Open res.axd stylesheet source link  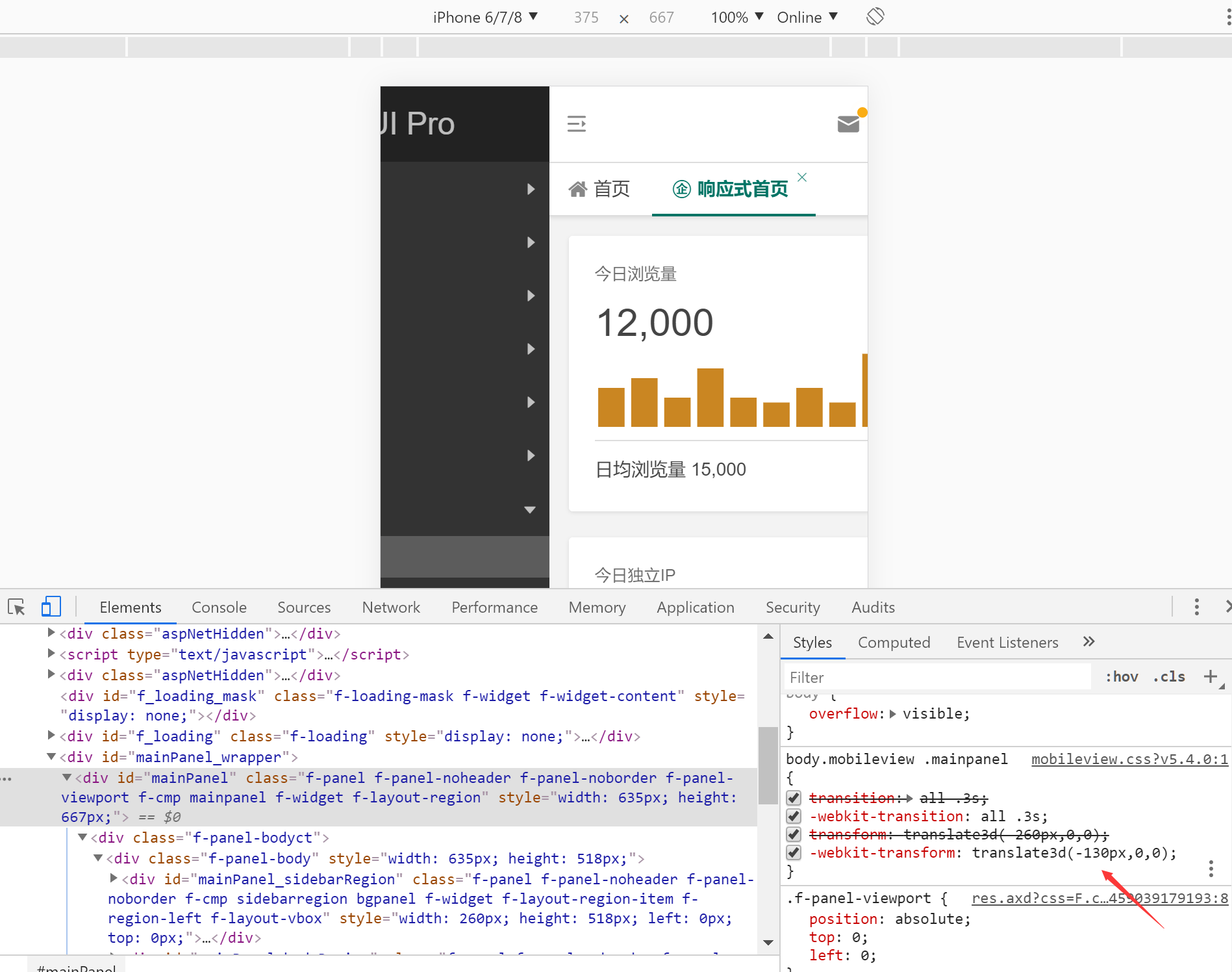[1100, 898]
